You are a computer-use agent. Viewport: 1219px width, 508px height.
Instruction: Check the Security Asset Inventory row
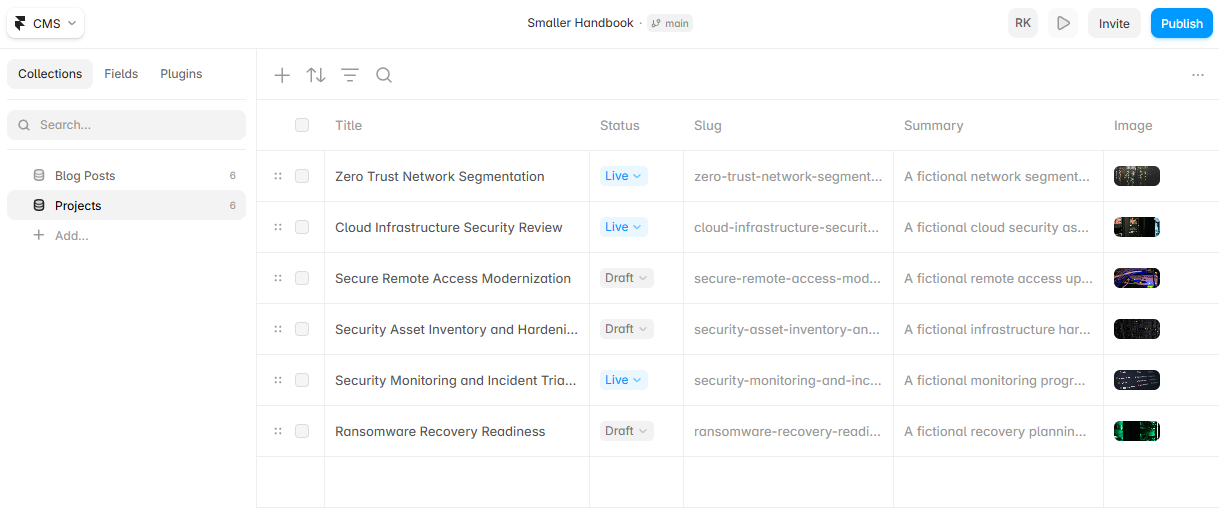(302, 329)
